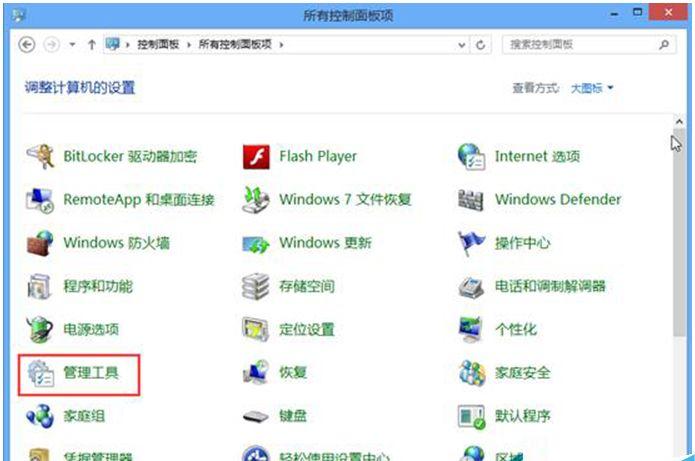Open the Windows Defender text link
The height and width of the screenshot is (461, 695).
558,199
